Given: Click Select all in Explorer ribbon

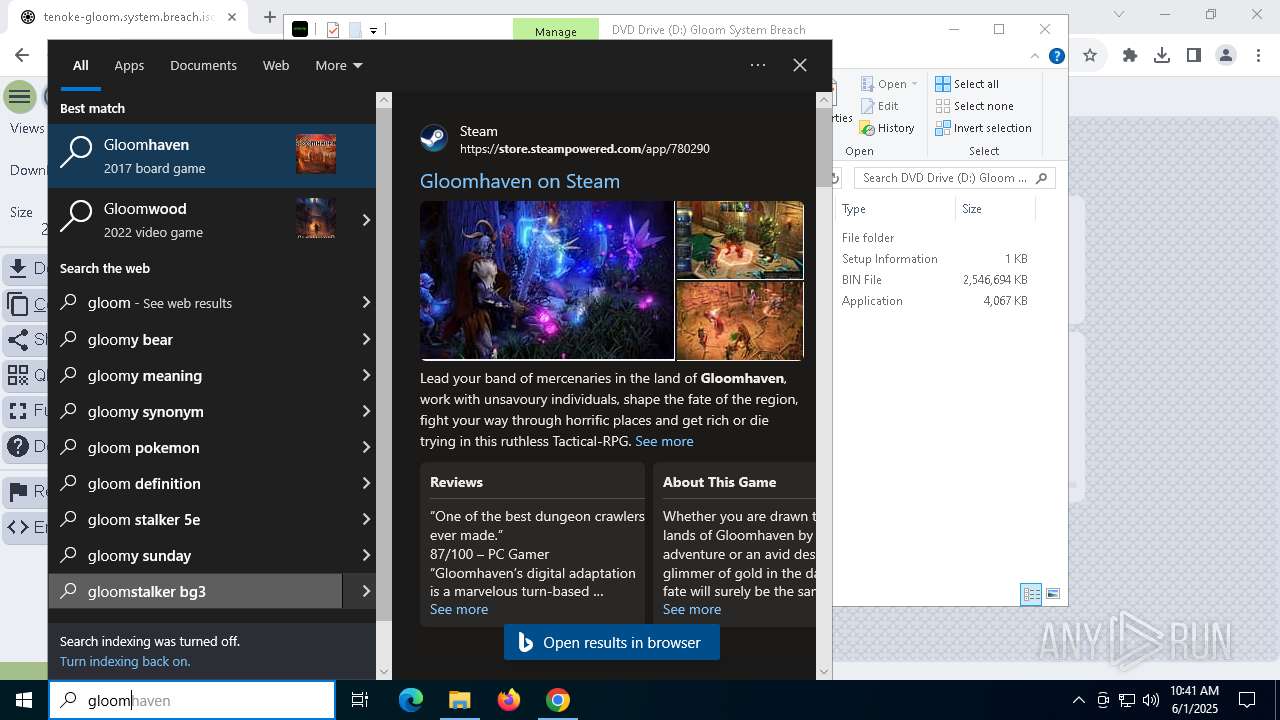Looking at the screenshot, I should point(967,84).
